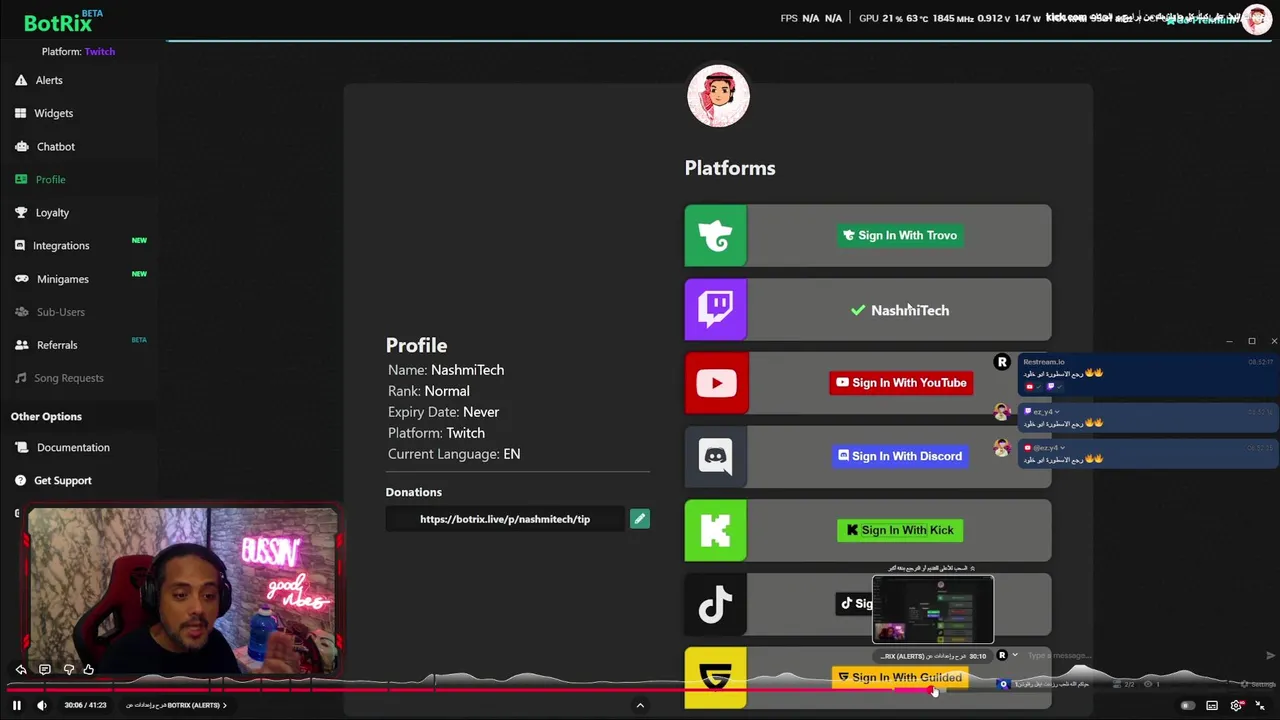Open the Widgets page
This screenshot has width=1280, height=720.
pyautogui.click(x=54, y=113)
